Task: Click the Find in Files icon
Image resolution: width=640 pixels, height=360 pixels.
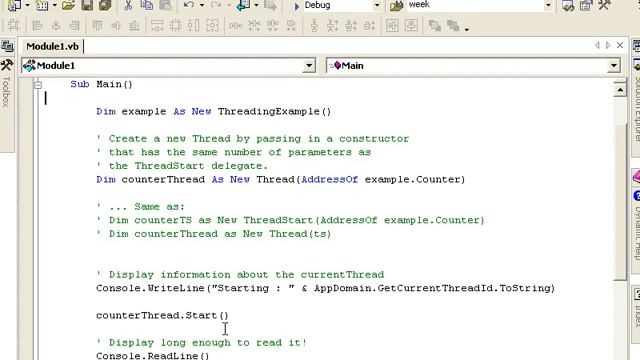Action: click(x=396, y=5)
